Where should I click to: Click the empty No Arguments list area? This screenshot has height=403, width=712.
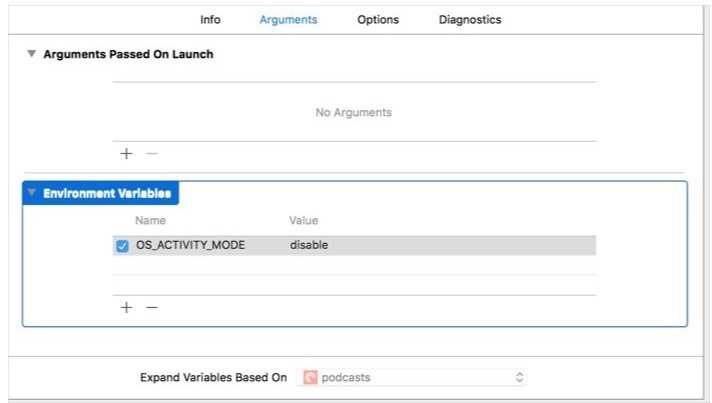pyautogui.click(x=354, y=113)
